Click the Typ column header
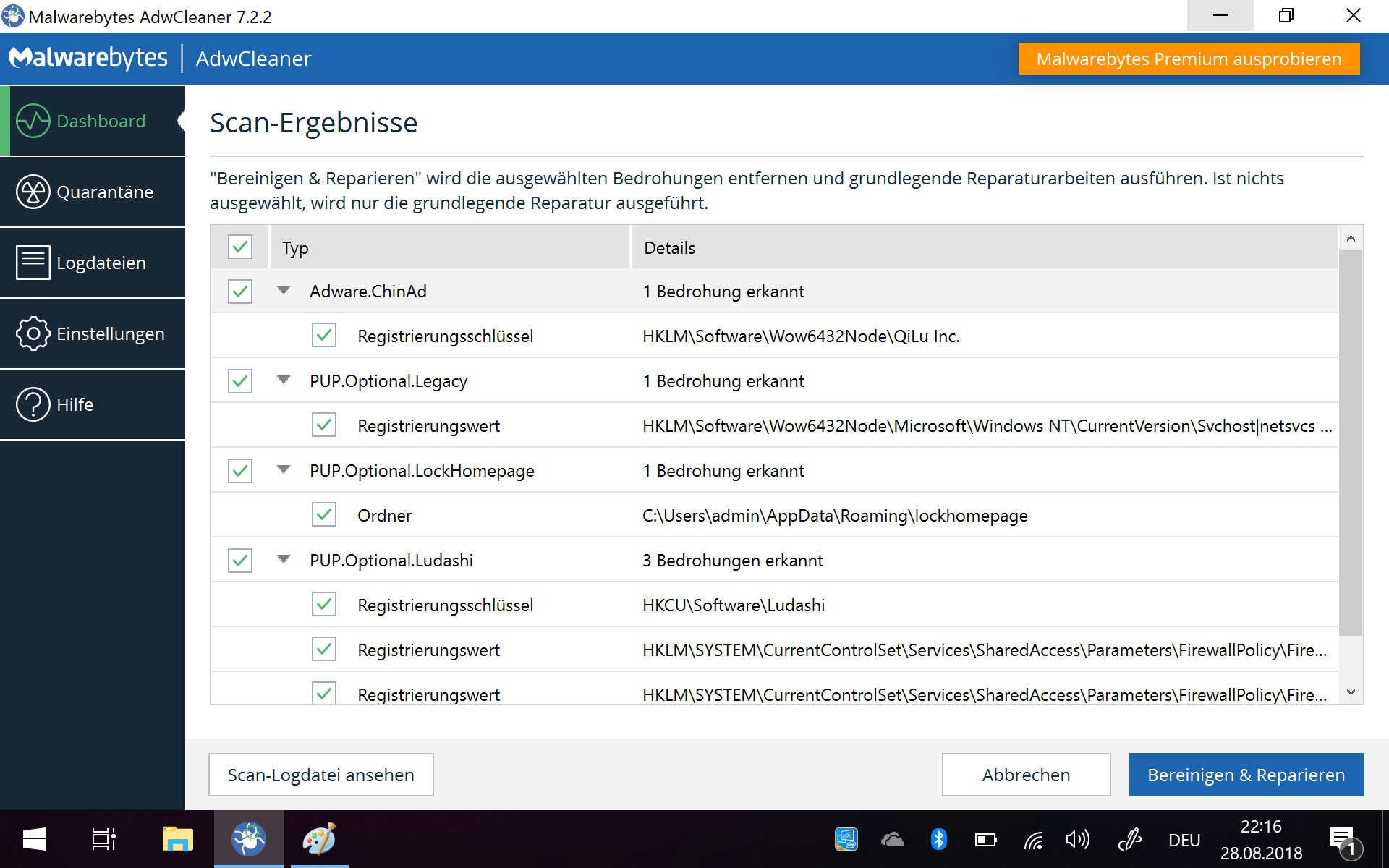 pos(450,247)
